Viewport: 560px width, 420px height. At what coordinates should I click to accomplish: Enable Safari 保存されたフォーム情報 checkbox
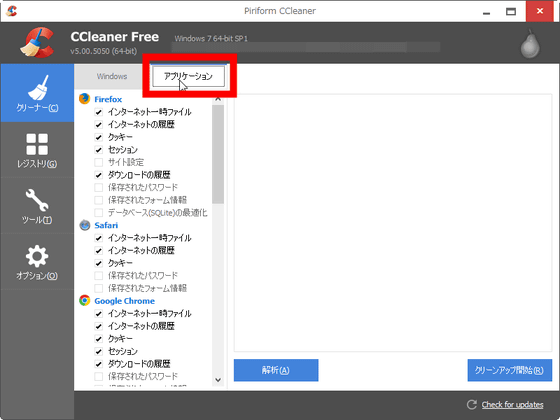pyautogui.click(x=99, y=288)
